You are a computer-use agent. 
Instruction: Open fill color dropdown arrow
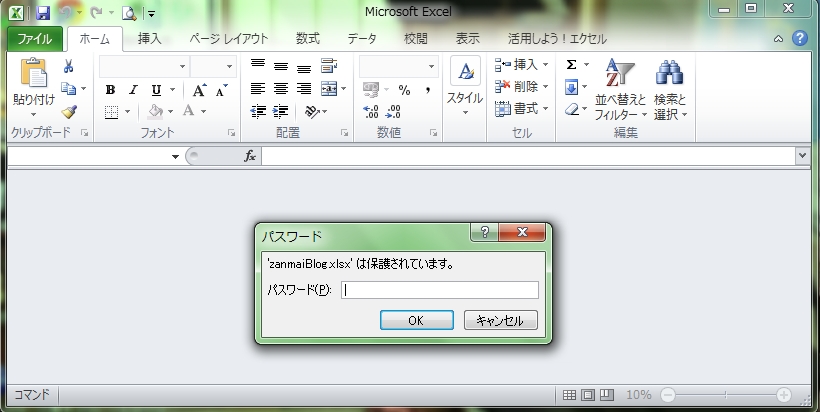[170, 111]
